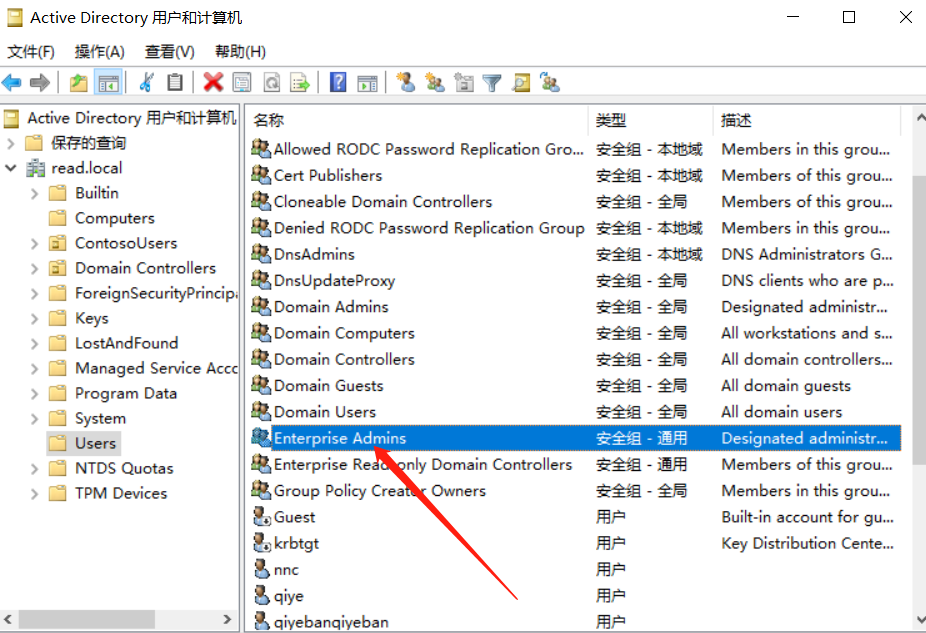Screen dimensions: 926x633
Task: Expand the Builtin container
Action: (x=34, y=193)
